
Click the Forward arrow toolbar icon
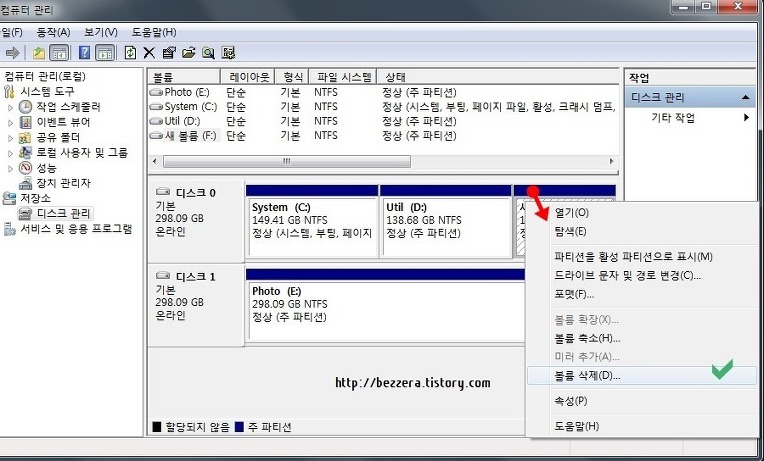[x=13, y=53]
